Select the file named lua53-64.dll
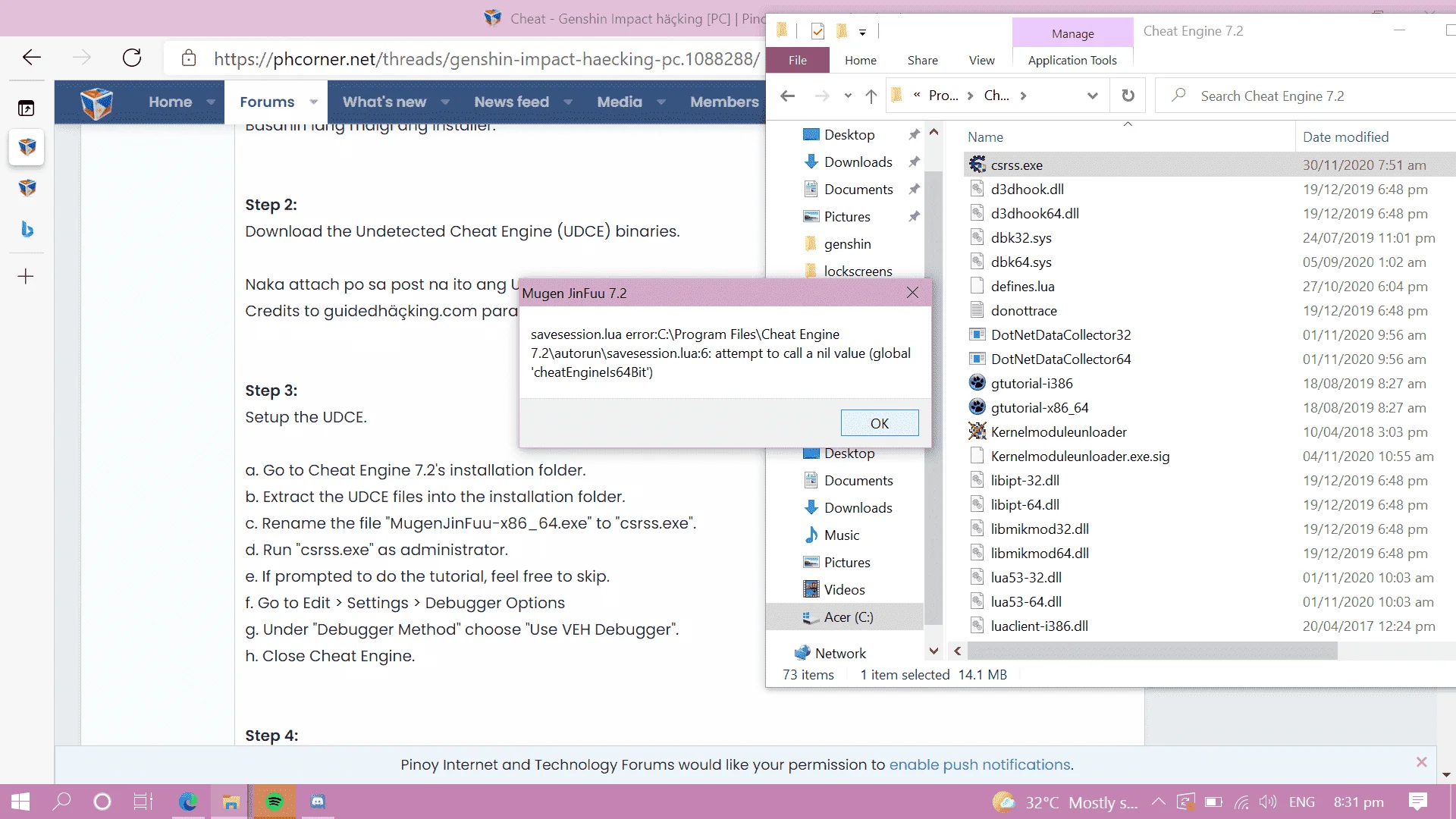The width and height of the screenshot is (1456, 819). [1026, 602]
